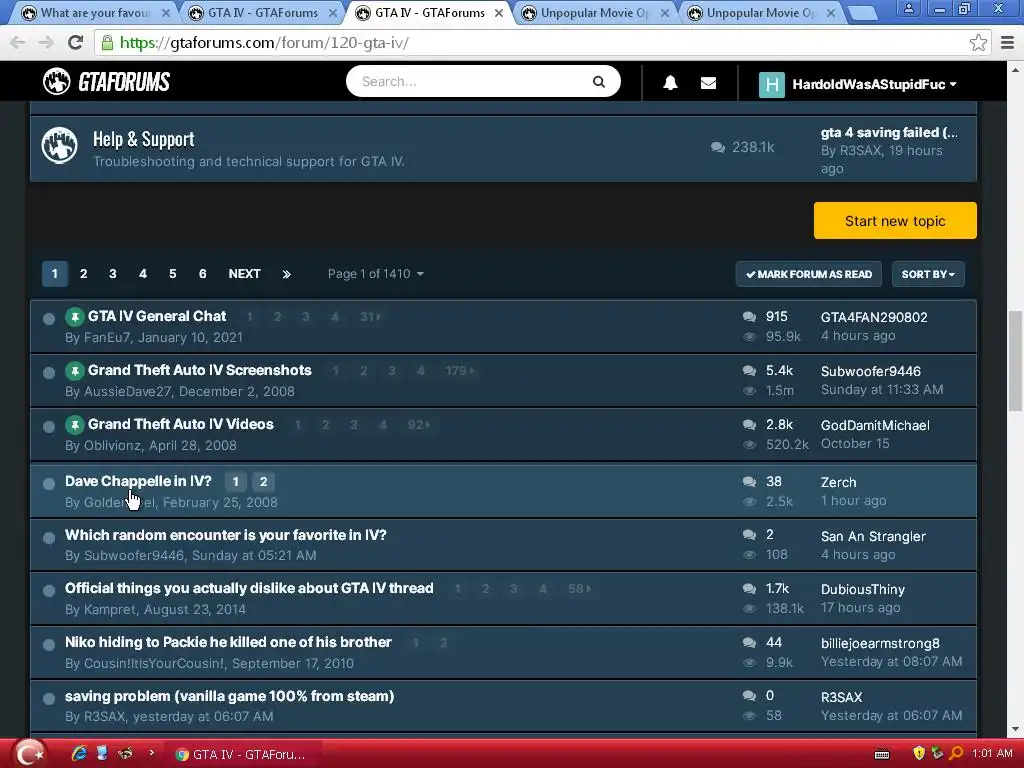Screen dimensions: 1024x768
Task: Toggle unread marker for Grand Theft Auto IV Screenshots
Action: point(48,373)
